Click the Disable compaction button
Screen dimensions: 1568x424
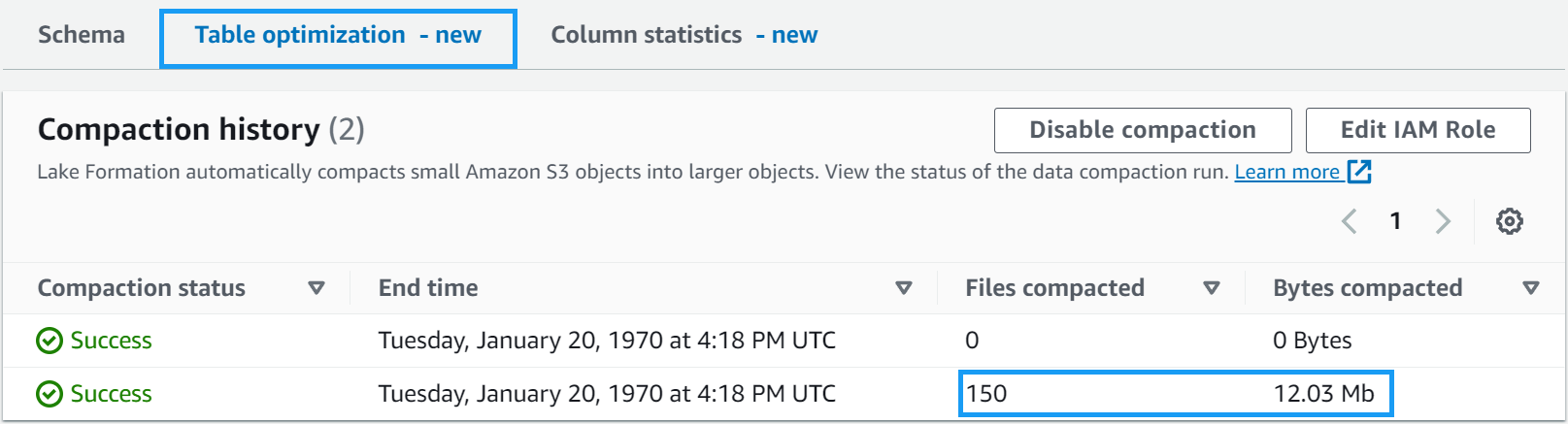[x=1142, y=130]
